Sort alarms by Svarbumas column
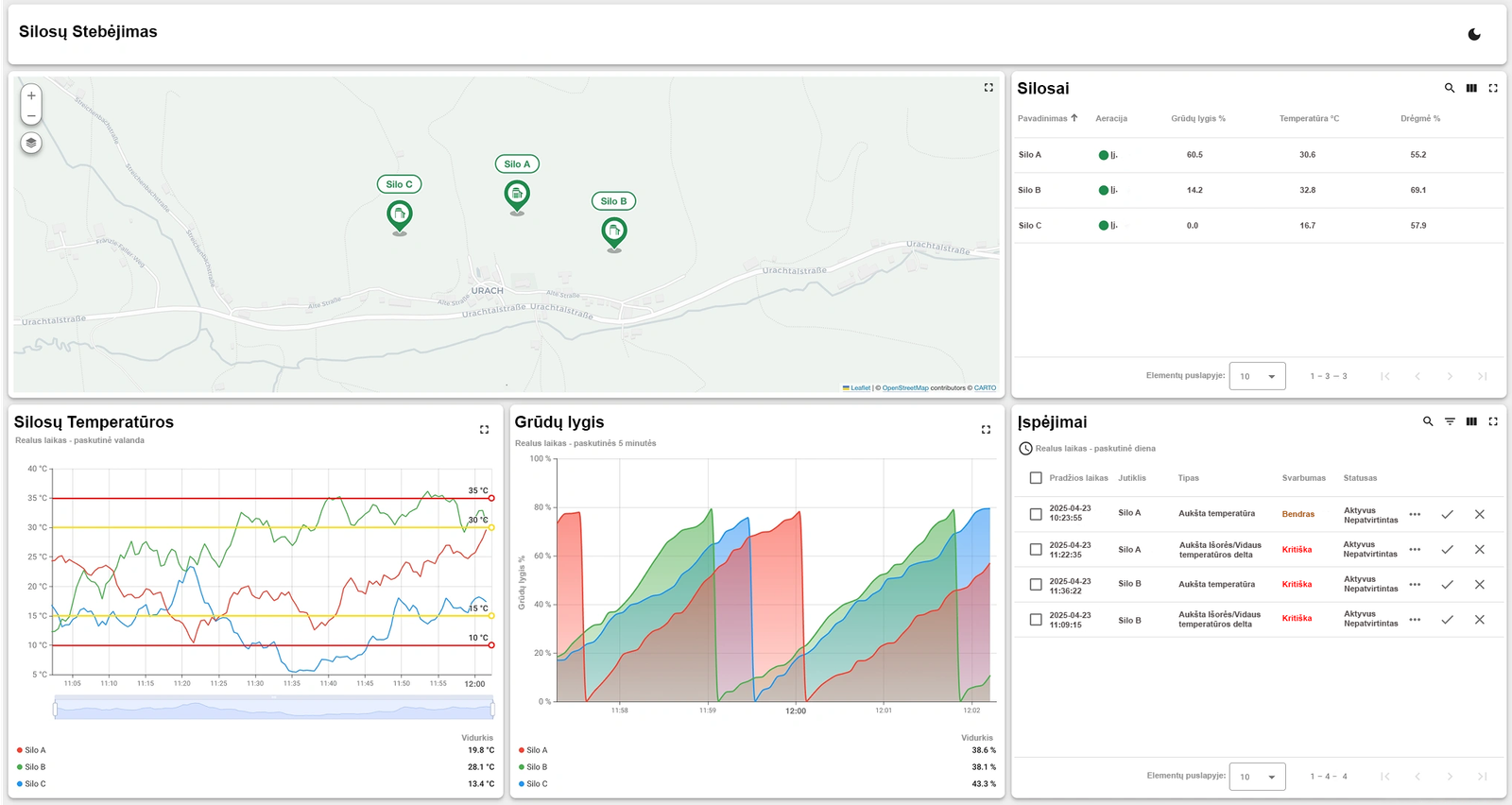 point(1303,478)
